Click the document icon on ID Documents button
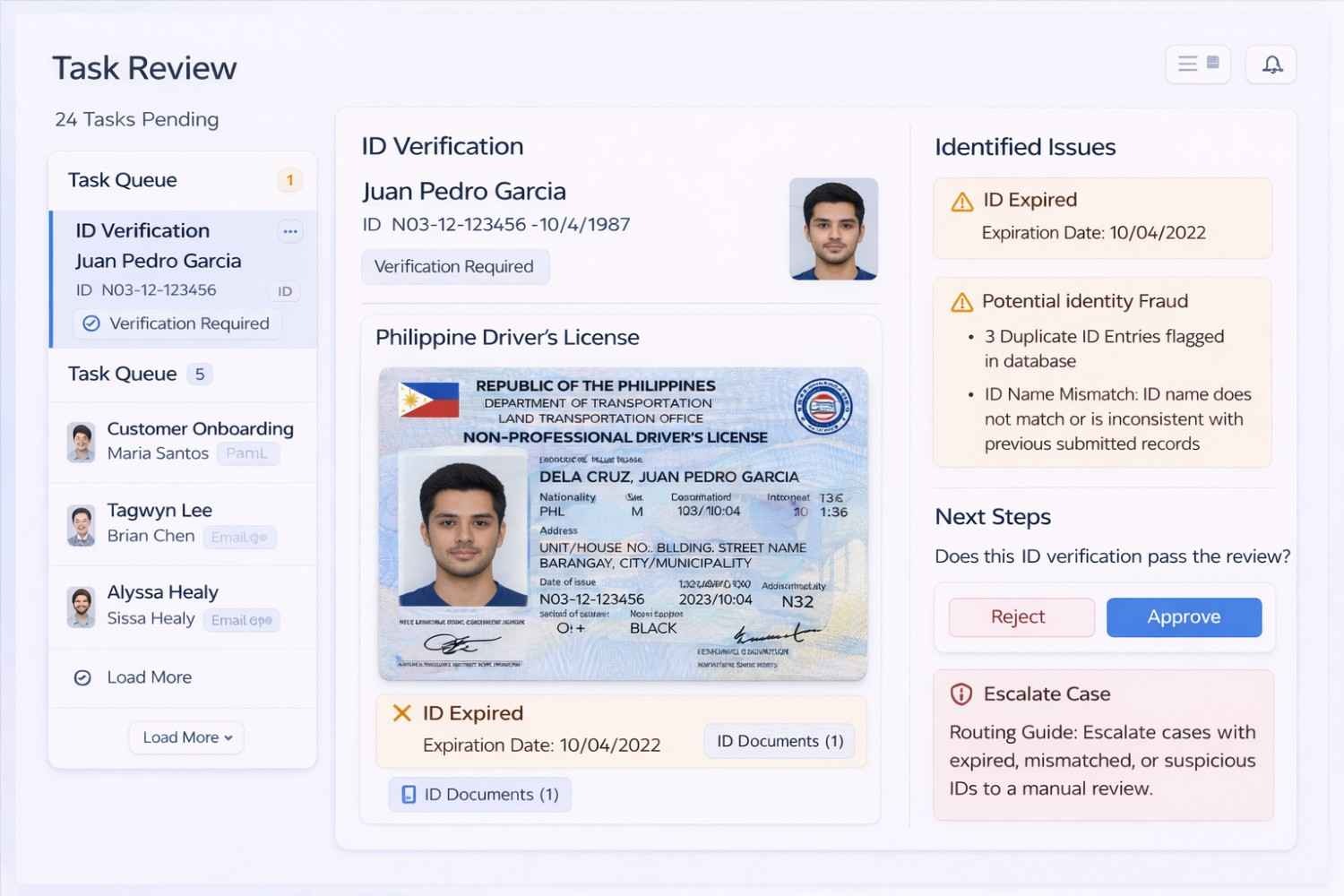 [x=409, y=794]
